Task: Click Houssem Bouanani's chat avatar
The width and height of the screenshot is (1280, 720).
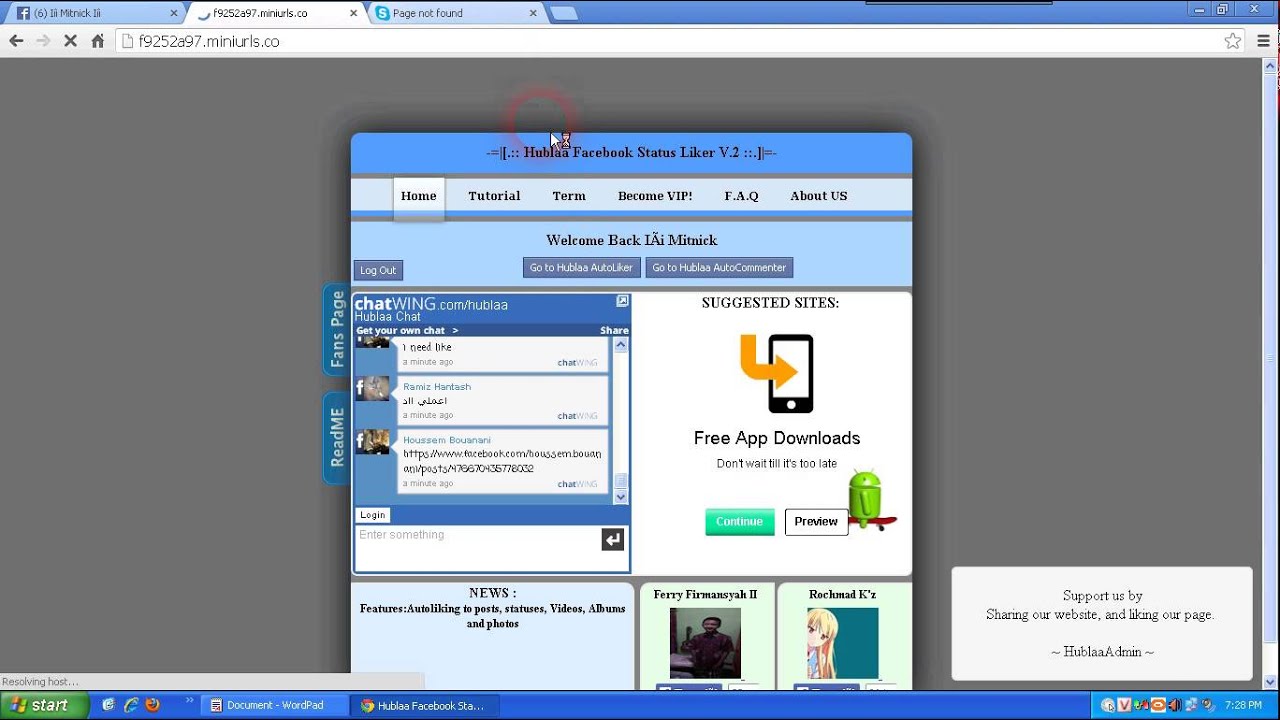Action: [373, 441]
